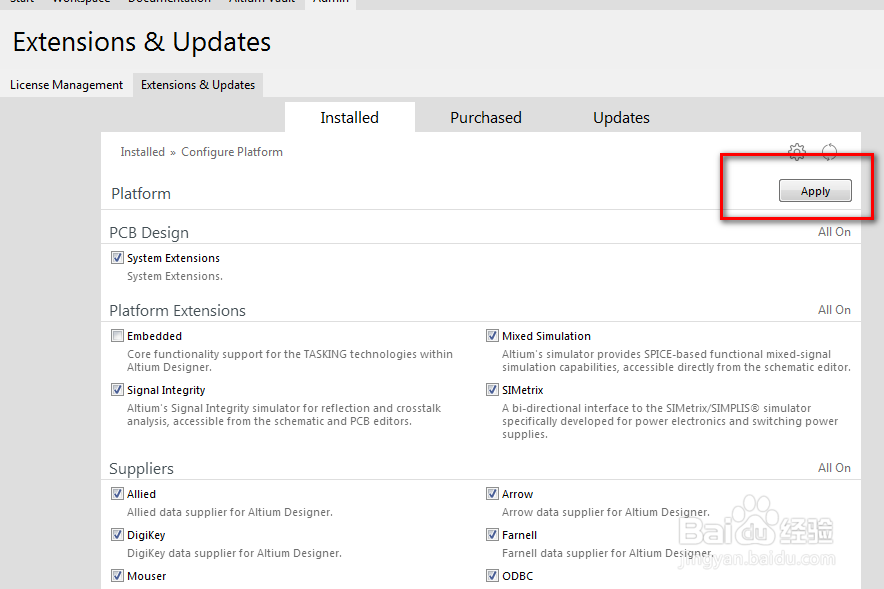This screenshot has width=884, height=589.
Task: Toggle the Signal Integrity checkbox
Action: coord(117,389)
